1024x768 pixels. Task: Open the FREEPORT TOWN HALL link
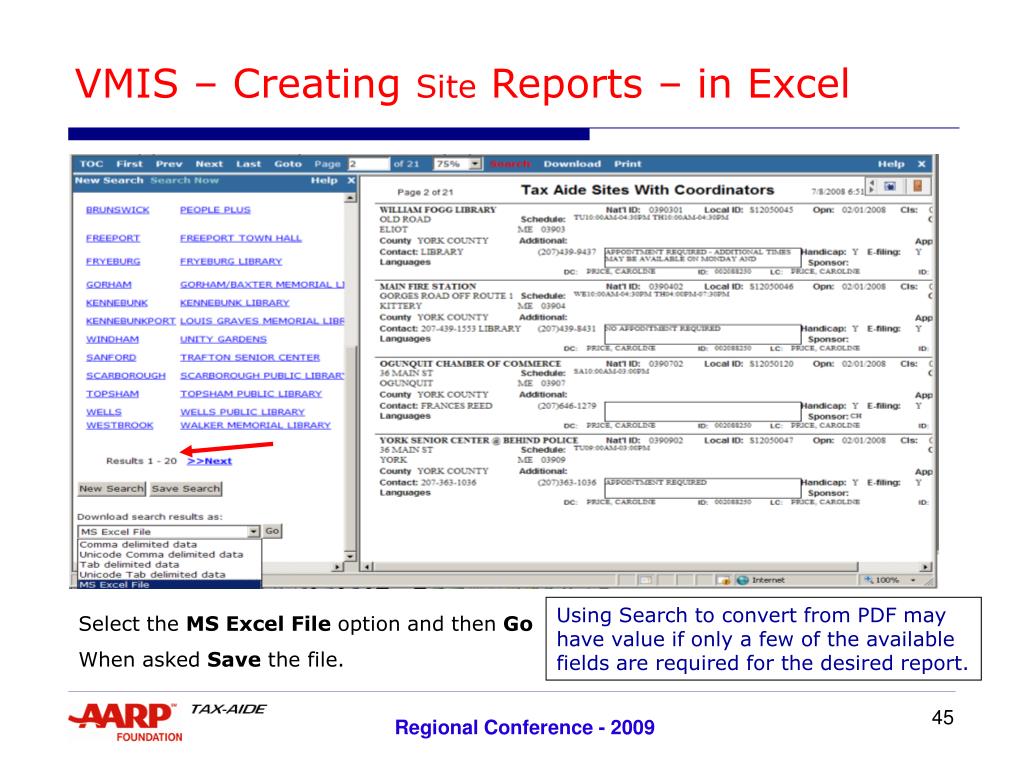point(240,238)
